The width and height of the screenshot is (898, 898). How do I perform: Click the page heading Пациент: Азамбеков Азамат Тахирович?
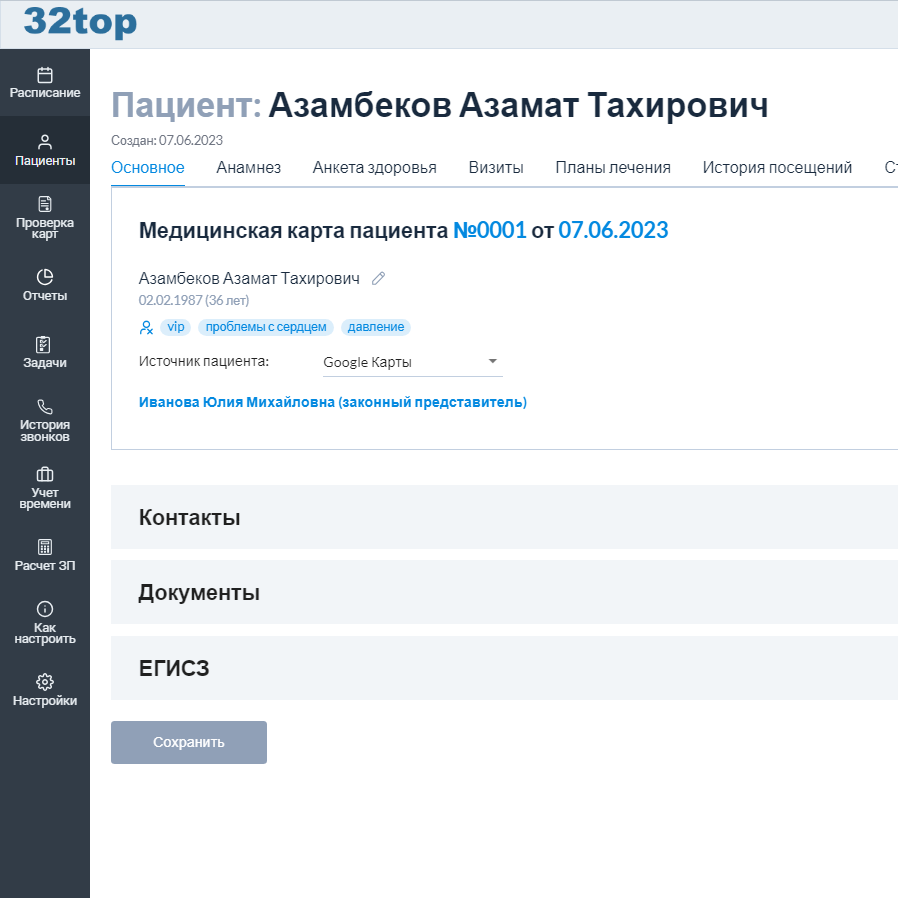[x=440, y=106]
